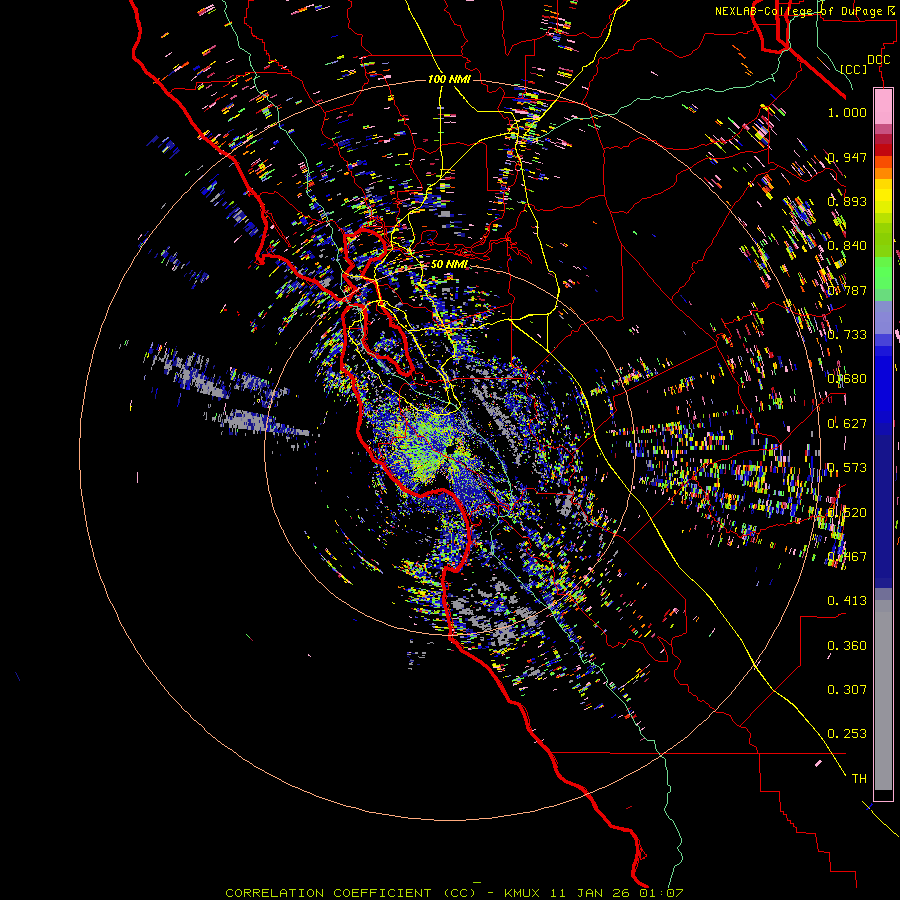Click the 0.680 scale value
This screenshot has width=900, height=900.
click(847, 378)
